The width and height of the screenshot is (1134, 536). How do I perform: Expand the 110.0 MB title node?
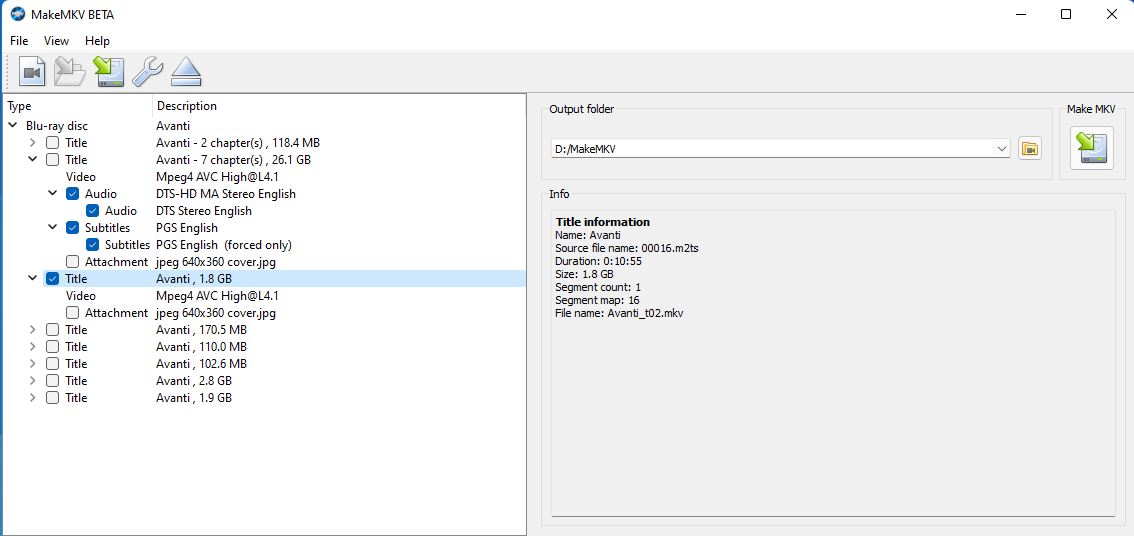coord(33,346)
